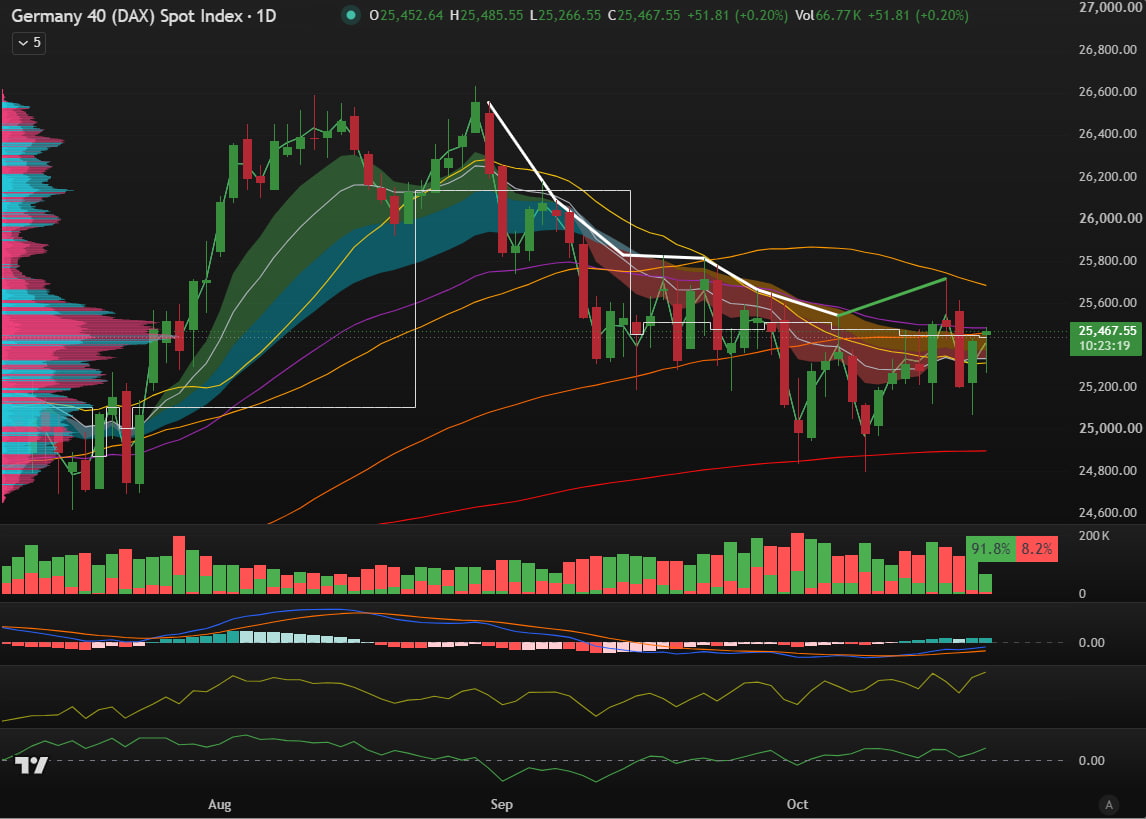Open the Germany 40 (DAX) Spot Index symbol title

[x=126, y=15]
